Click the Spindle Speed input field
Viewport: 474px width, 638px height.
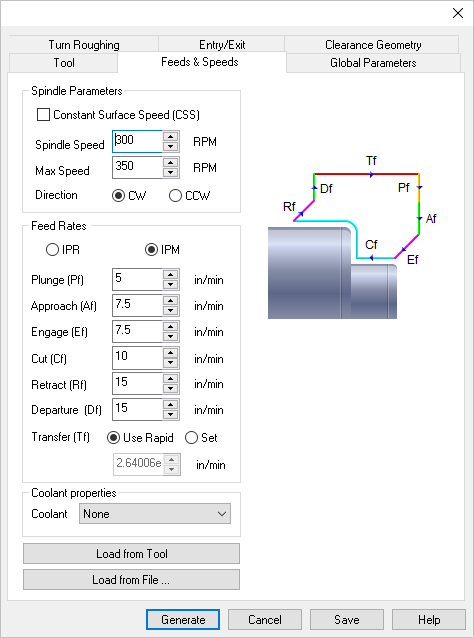point(137,142)
